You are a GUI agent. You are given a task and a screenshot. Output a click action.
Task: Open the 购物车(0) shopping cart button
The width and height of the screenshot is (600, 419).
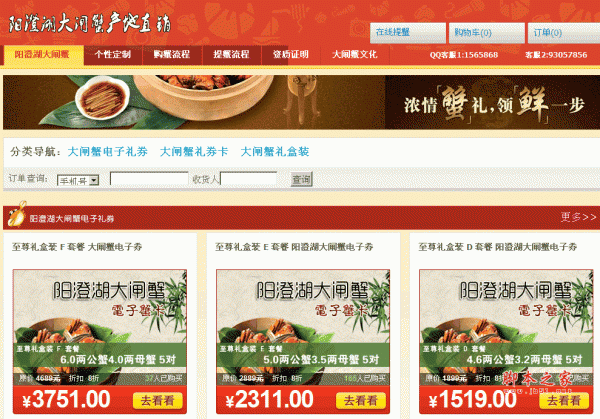click(486, 33)
